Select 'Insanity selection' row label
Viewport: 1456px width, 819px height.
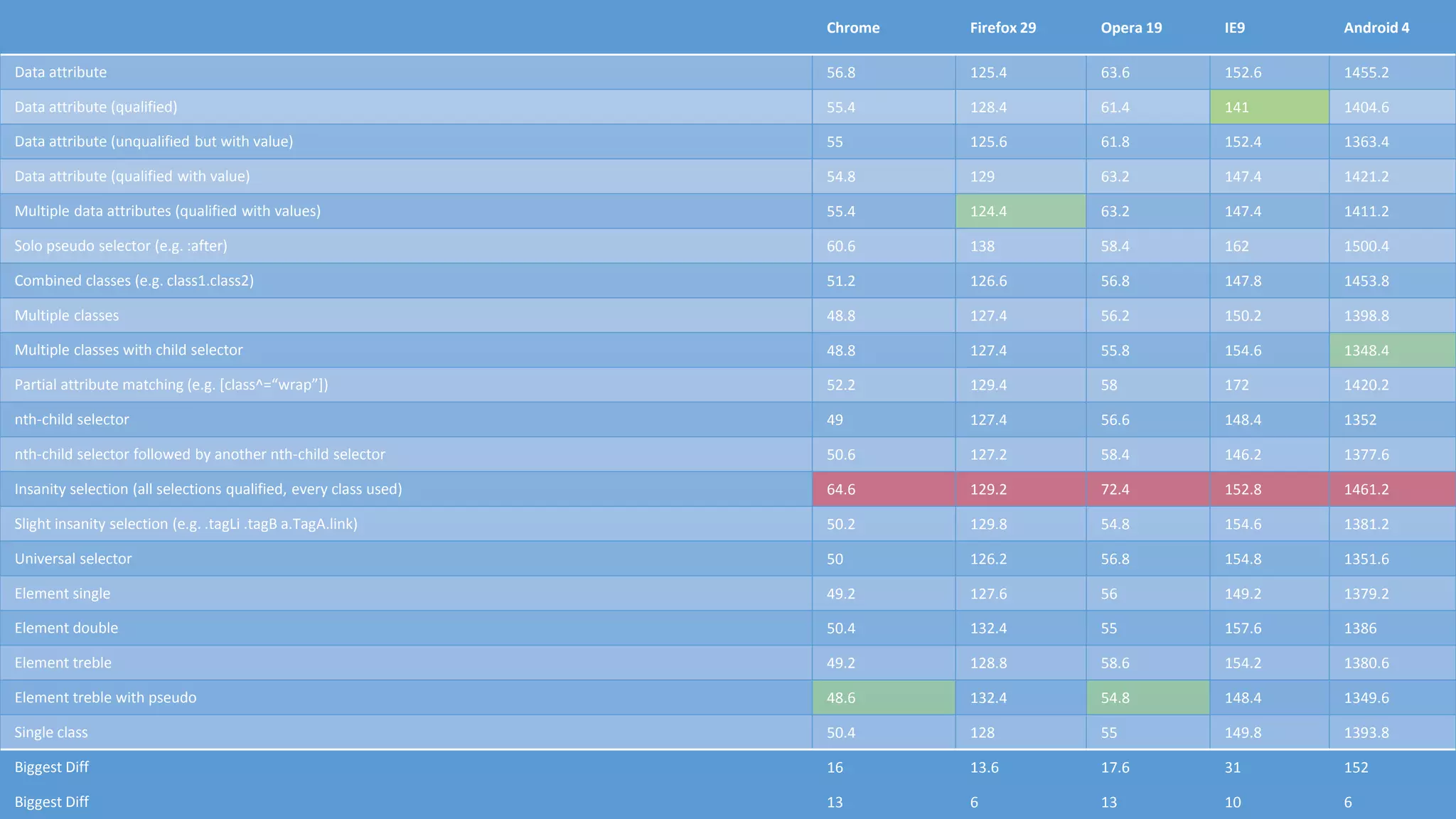pyautogui.click(x=208, y=489)
